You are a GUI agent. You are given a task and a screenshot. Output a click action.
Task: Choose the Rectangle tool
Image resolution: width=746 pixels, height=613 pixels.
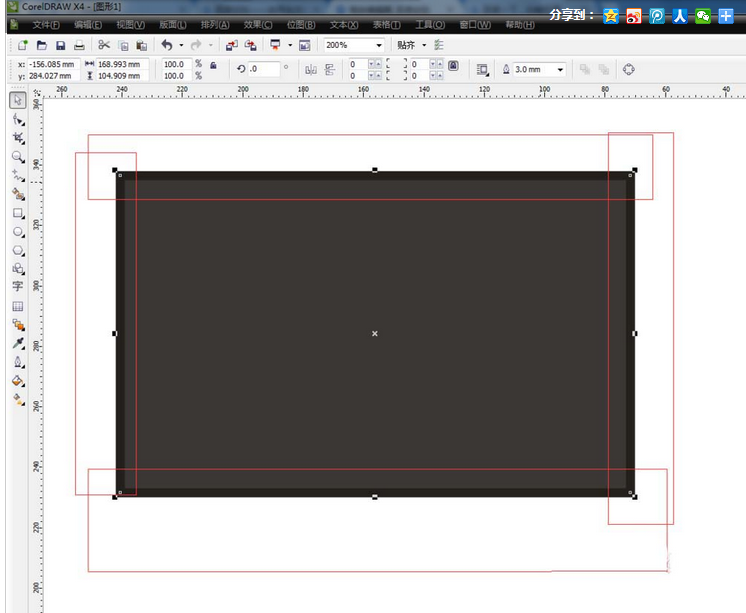tap(18, 213)
